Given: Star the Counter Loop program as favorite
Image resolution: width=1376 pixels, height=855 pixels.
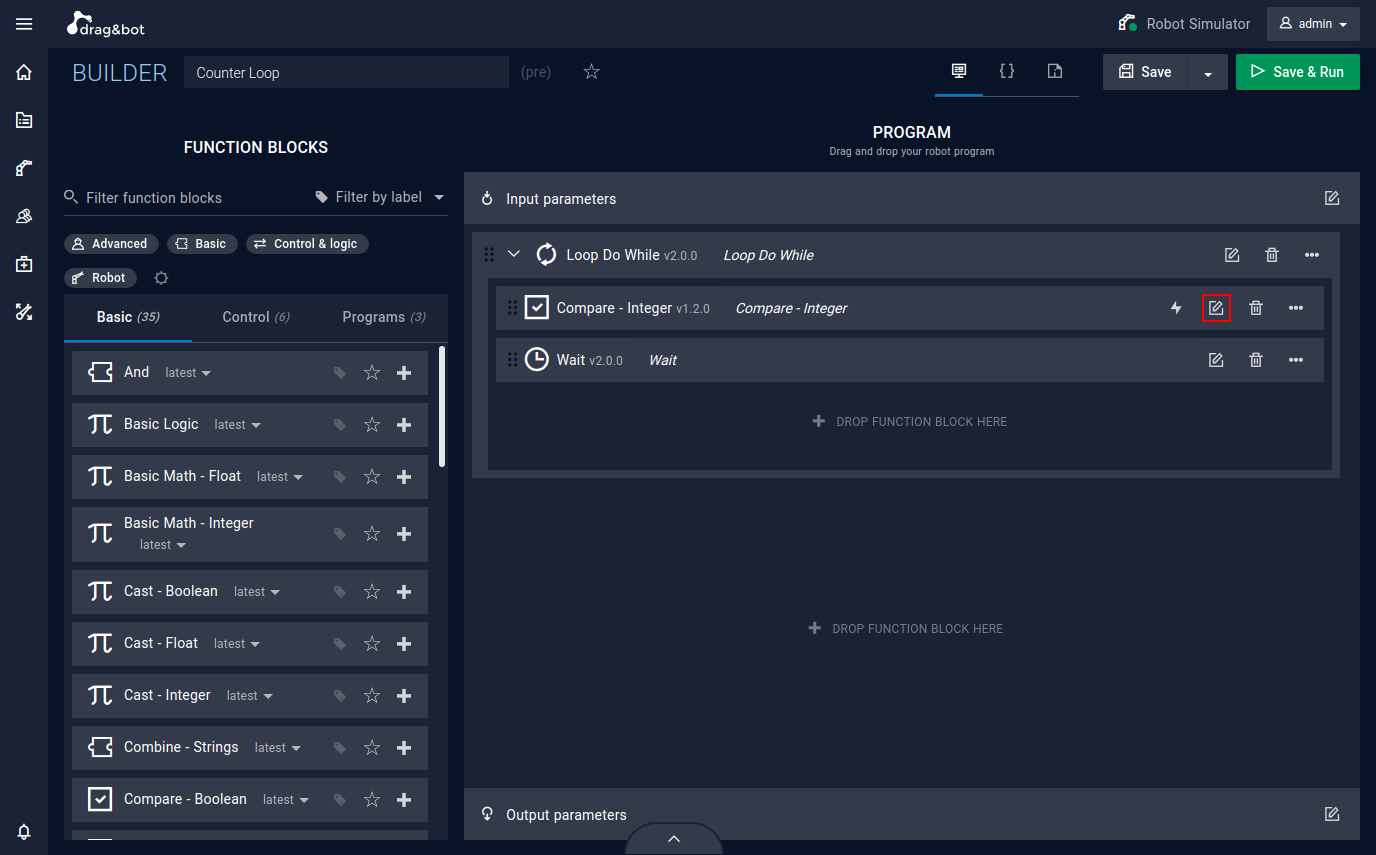Looking at the screenshot, I should (x=591, y=72).
